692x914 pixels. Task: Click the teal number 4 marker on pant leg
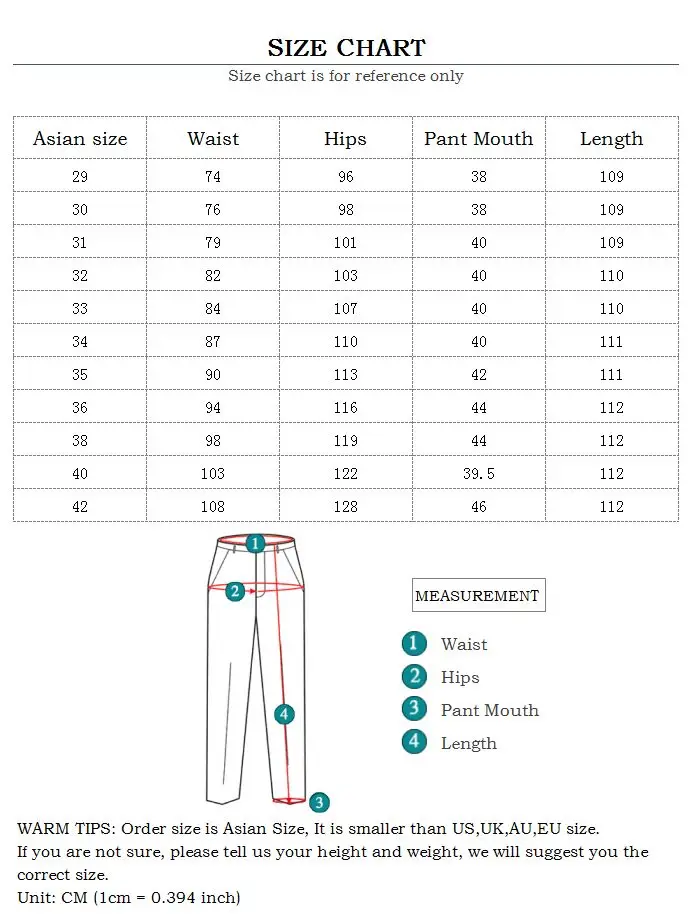[284, 714]
